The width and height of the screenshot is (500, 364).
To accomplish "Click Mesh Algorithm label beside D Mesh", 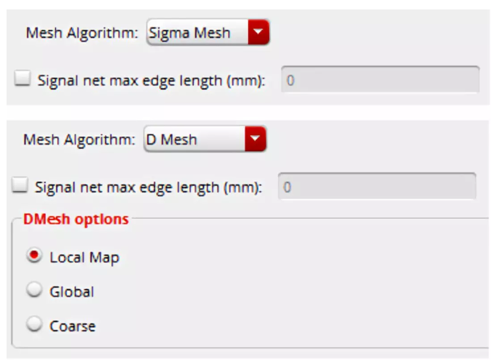I will point(79,140).
